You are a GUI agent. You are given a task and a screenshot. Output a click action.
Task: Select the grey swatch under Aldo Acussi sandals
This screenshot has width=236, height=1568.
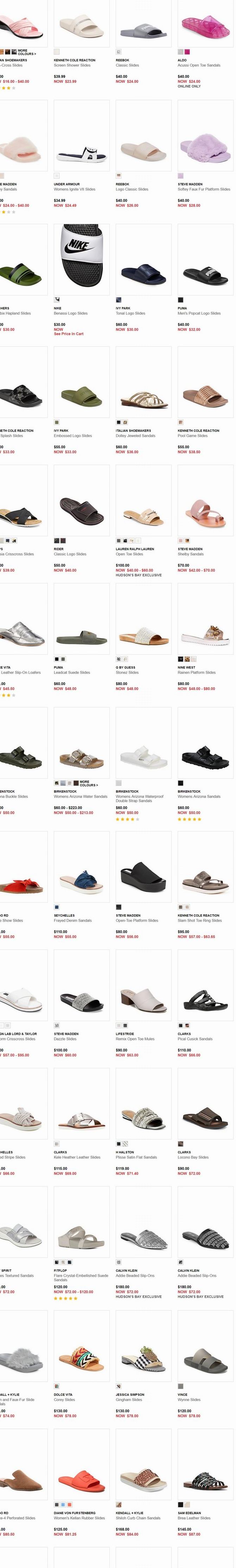(181, 52)
